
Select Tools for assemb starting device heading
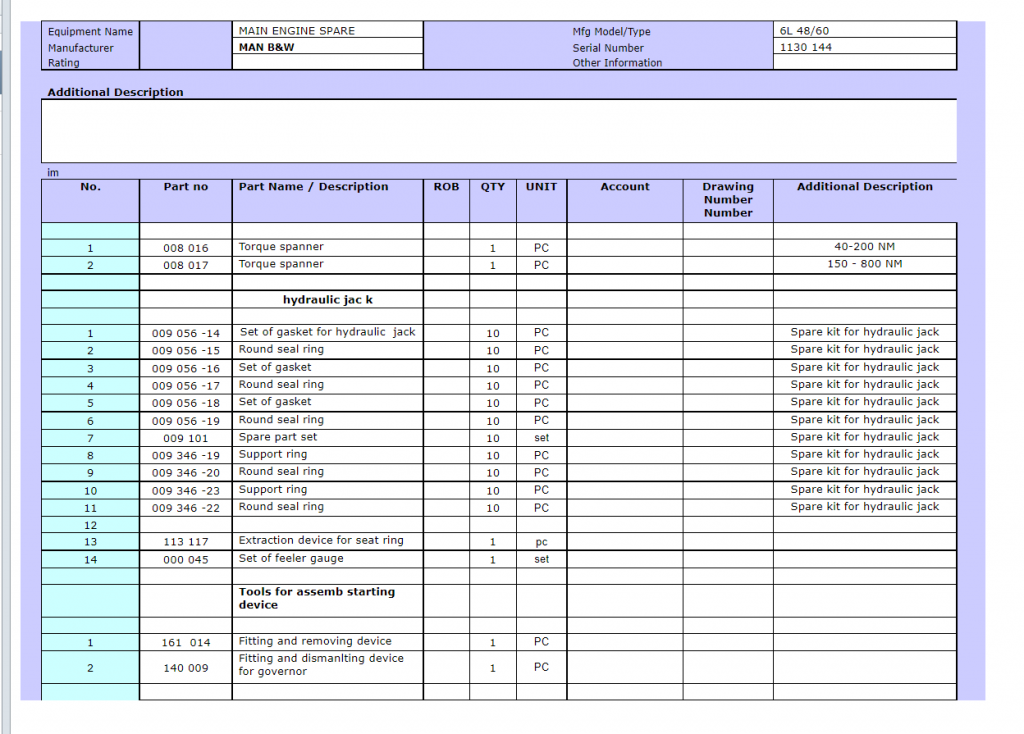click(x=327, y=598)
